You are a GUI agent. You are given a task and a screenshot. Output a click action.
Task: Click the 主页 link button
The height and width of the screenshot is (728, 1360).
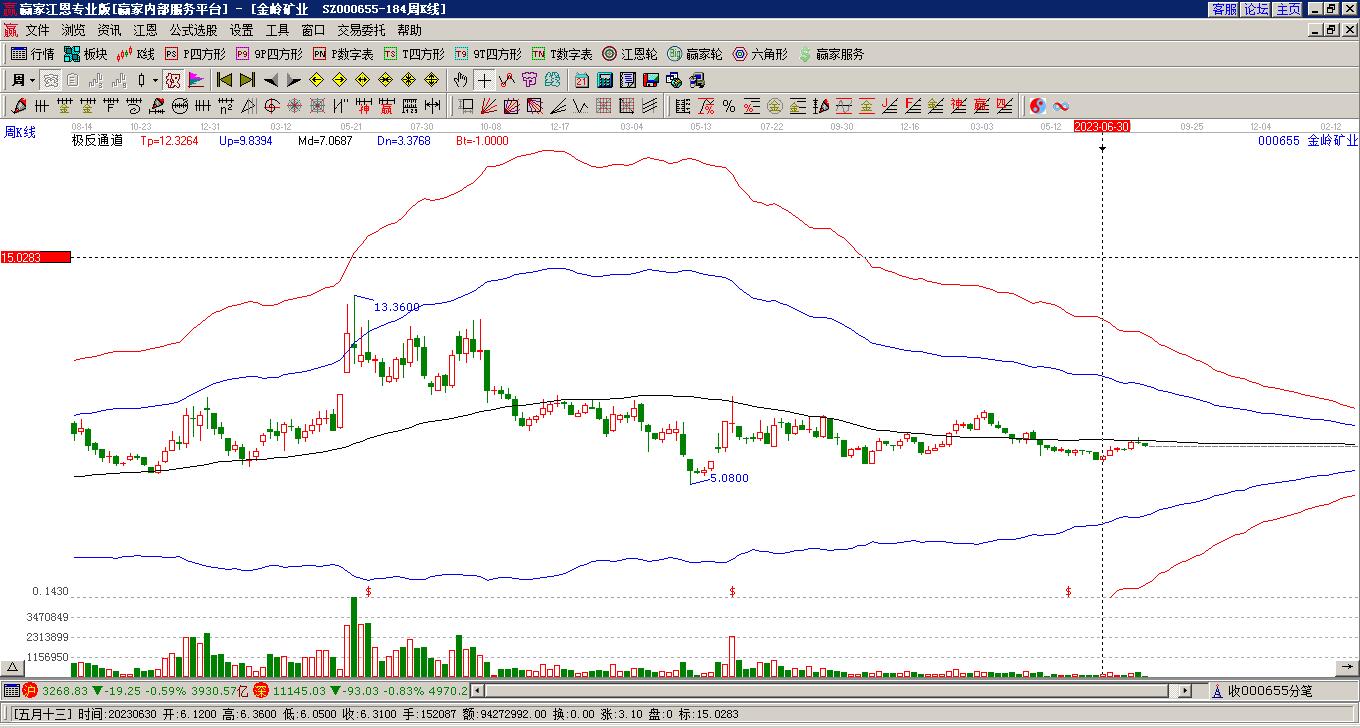pyautogui.click(x=1288, y=9)
